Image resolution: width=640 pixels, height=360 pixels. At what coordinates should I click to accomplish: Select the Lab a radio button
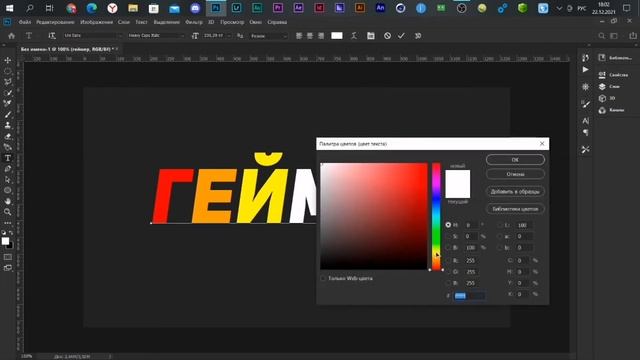500,236
